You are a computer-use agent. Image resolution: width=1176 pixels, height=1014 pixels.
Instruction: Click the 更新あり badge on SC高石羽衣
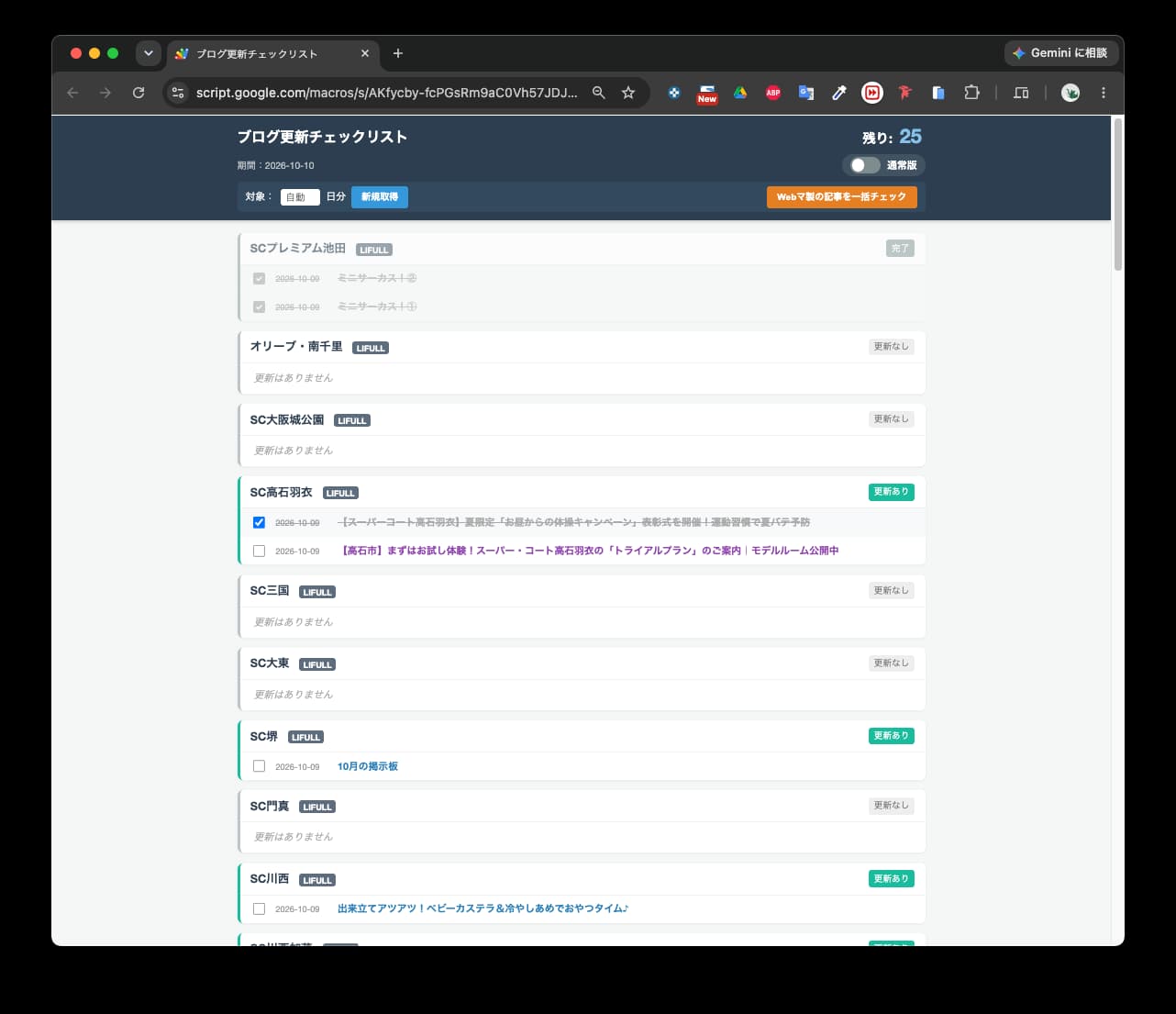[x=891, y=492]
